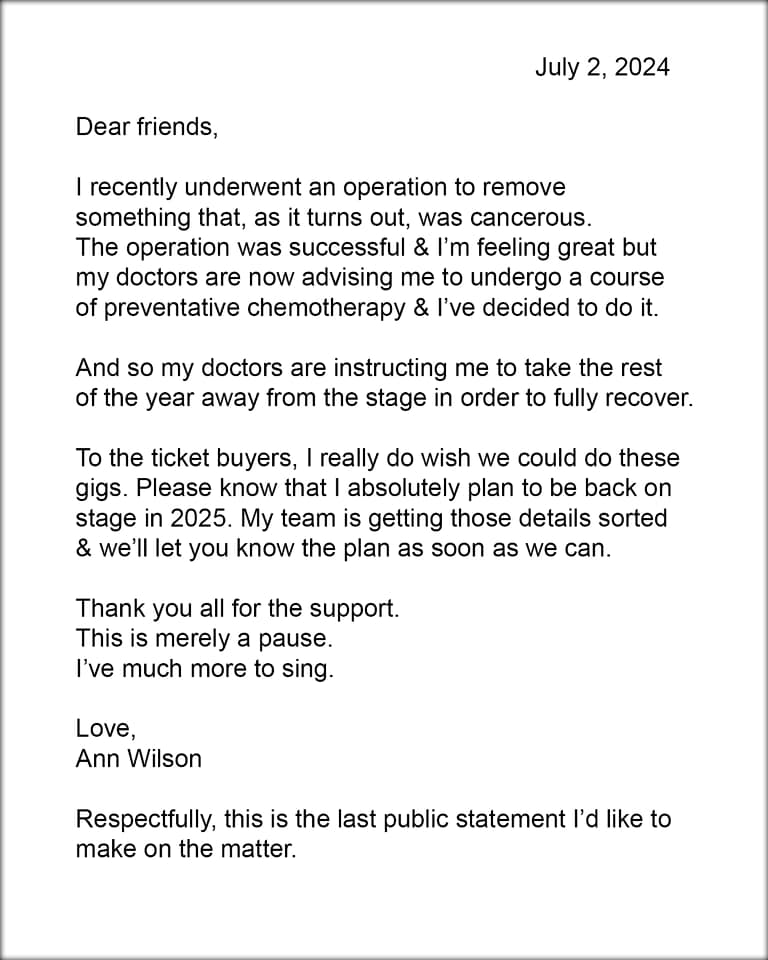Click the words "make on the matter."

186,849
